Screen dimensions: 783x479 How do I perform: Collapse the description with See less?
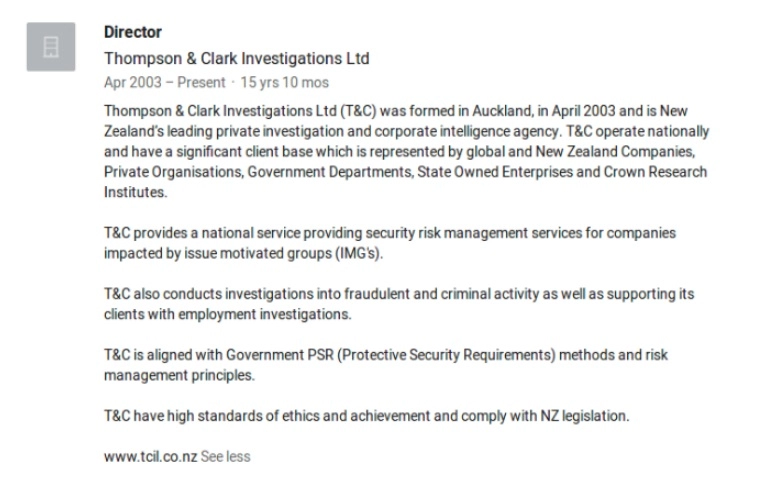coord(226,456)
